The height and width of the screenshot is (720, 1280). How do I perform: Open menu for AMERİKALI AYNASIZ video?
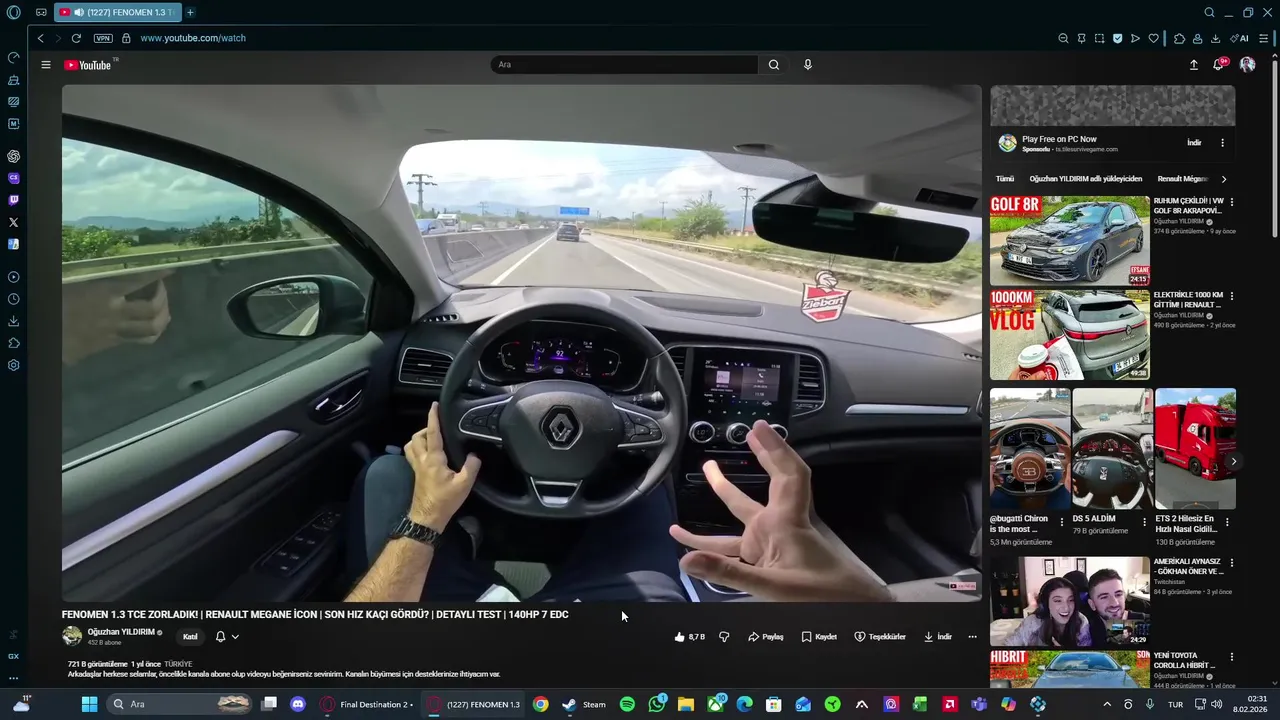[x=1231, y=563]
